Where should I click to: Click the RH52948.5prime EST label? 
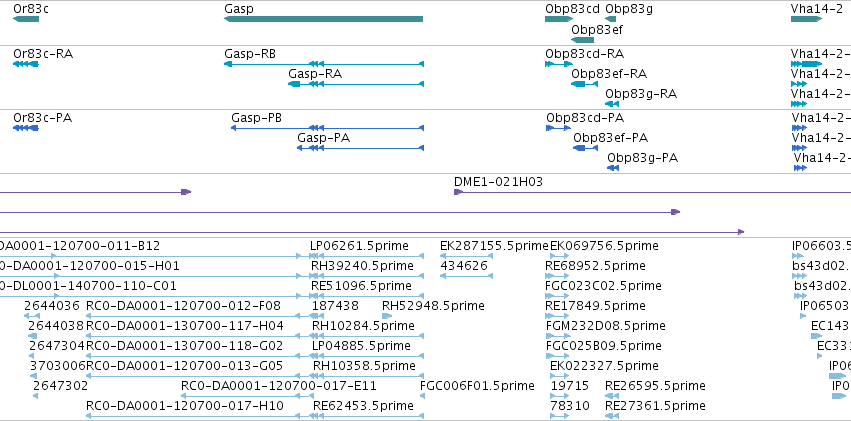coord(433,306)
